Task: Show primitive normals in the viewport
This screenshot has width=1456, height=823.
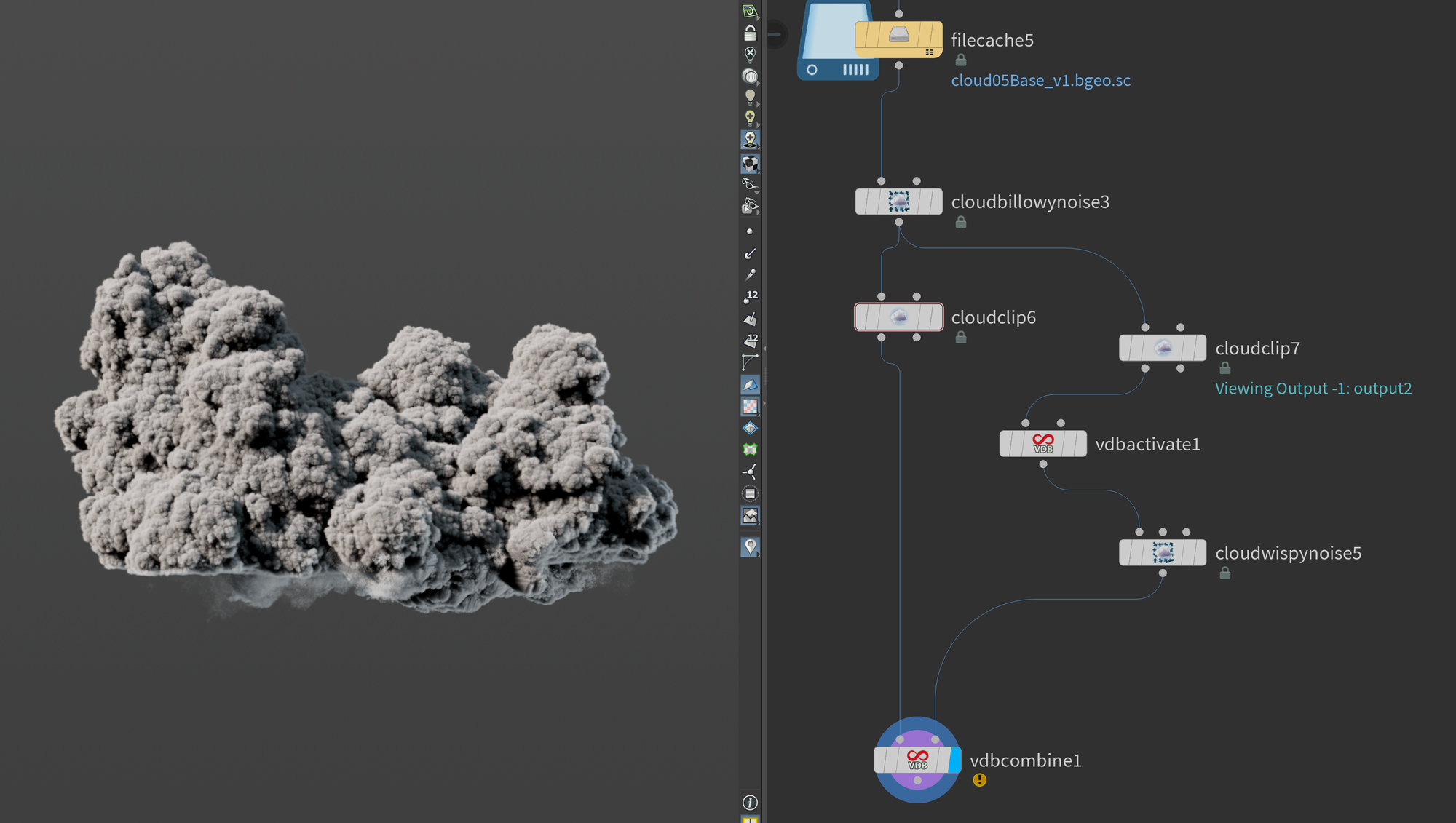Action: click(750, 319)
